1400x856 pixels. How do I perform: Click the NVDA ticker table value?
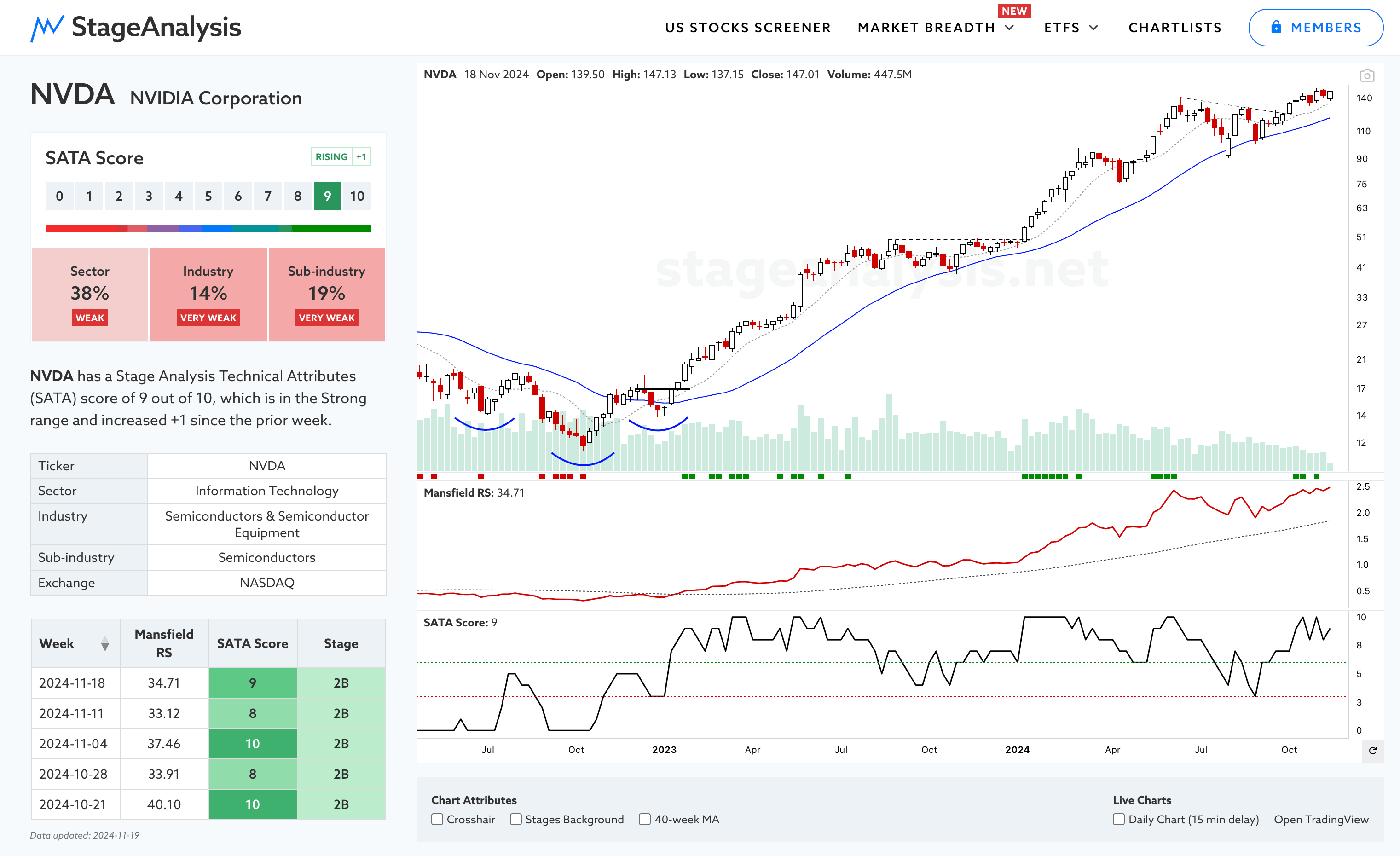click(x=267, y=466)
